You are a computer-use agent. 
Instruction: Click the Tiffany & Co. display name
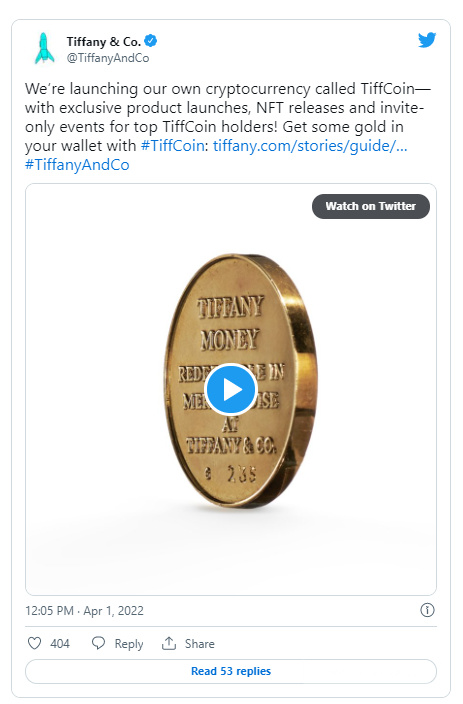point(104,42)
